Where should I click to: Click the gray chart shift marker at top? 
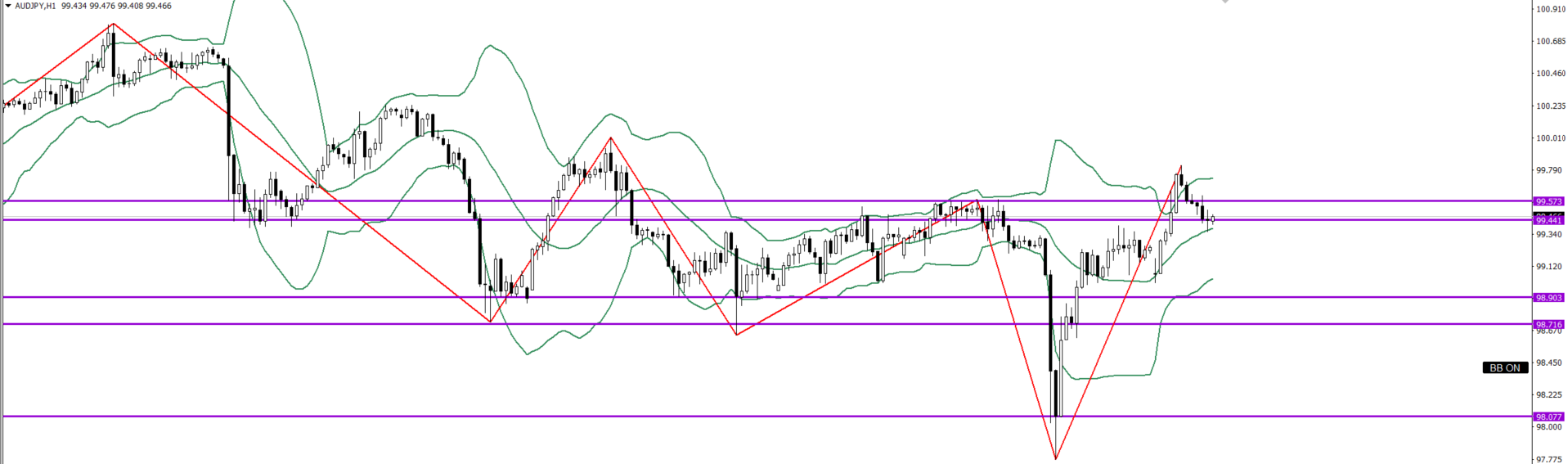click(1224, 2)
